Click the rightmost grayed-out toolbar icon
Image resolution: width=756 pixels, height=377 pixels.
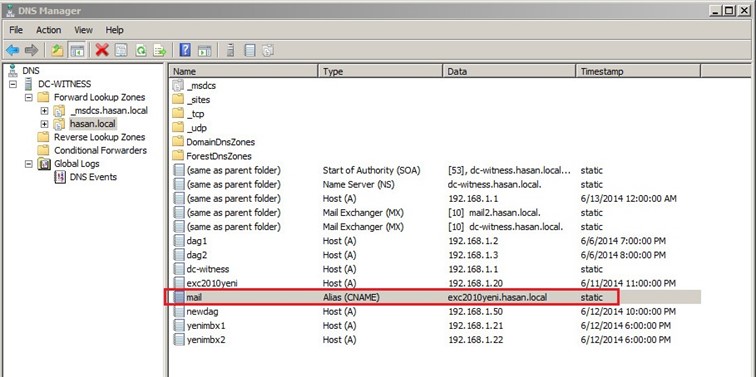pyautogui.click(x=269, y=50)
